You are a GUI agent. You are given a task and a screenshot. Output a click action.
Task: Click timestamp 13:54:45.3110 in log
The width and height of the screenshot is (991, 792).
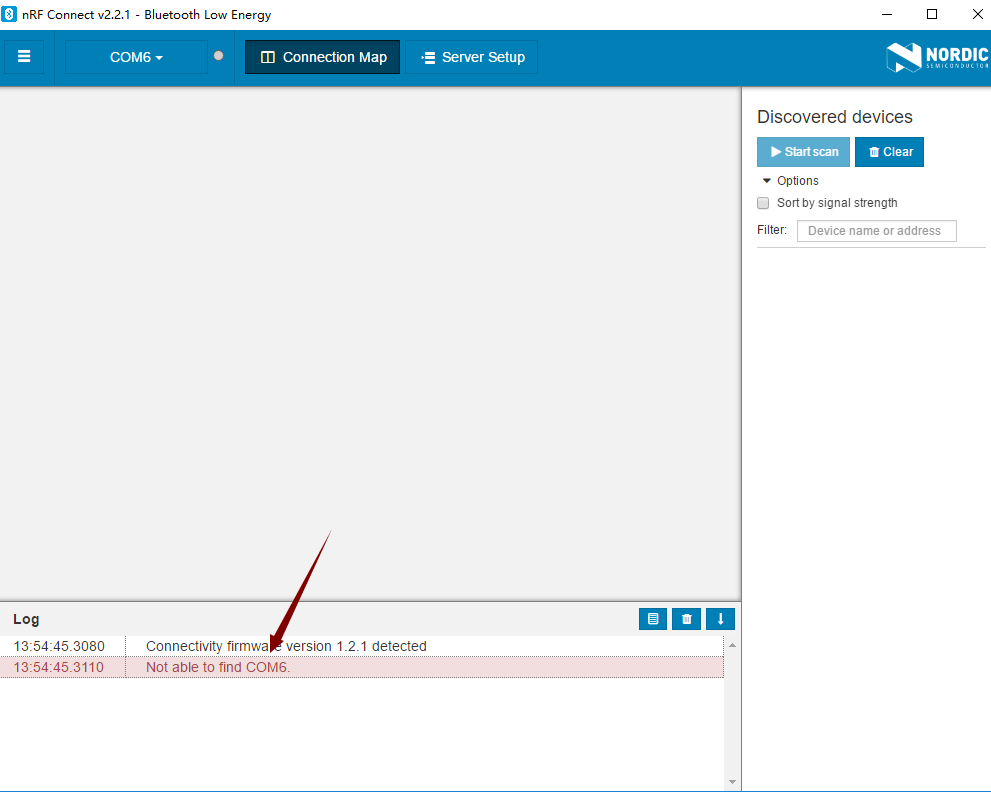(x=59, y=667)
